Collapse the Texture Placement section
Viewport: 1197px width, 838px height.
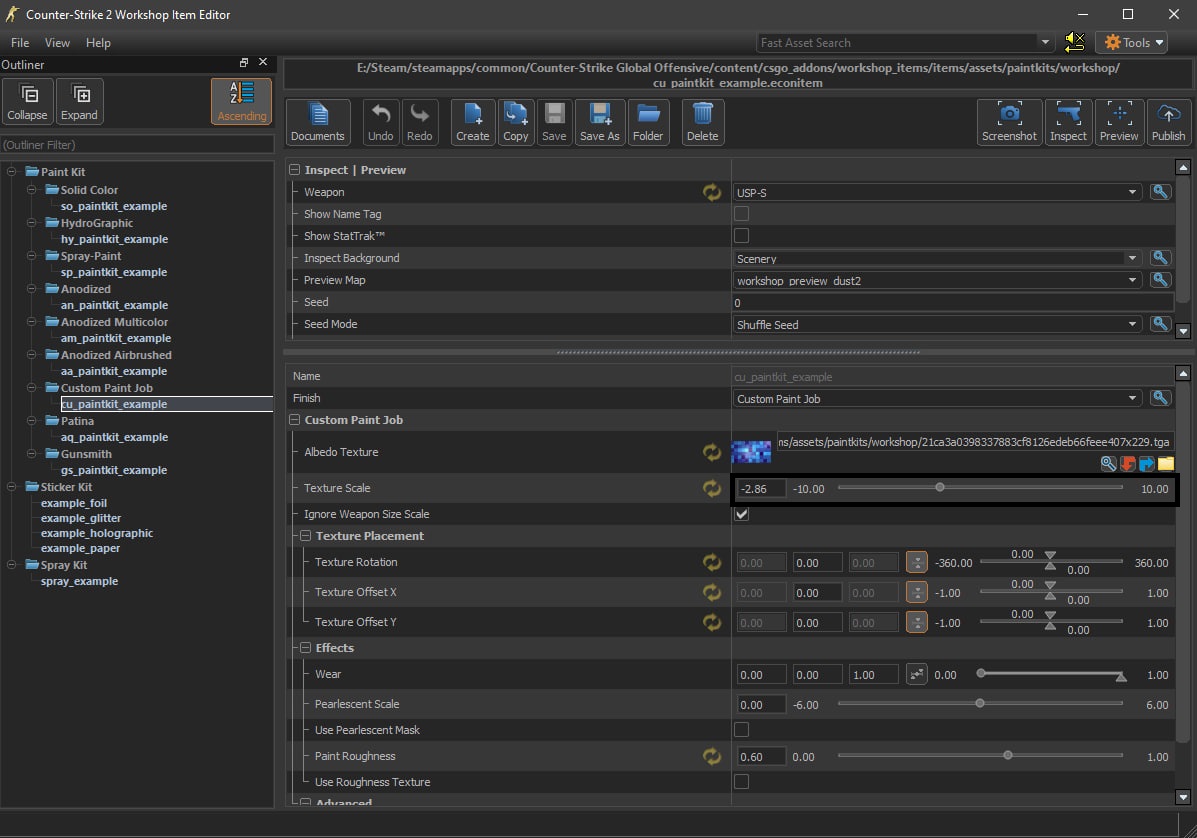(x=307, y=536)
